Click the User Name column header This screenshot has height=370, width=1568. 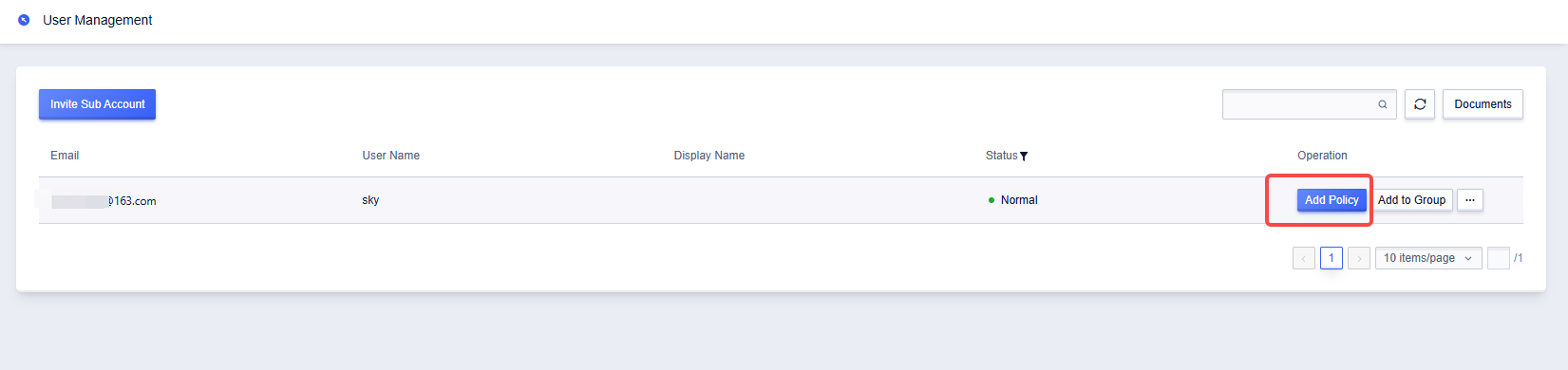click(390, 156)
